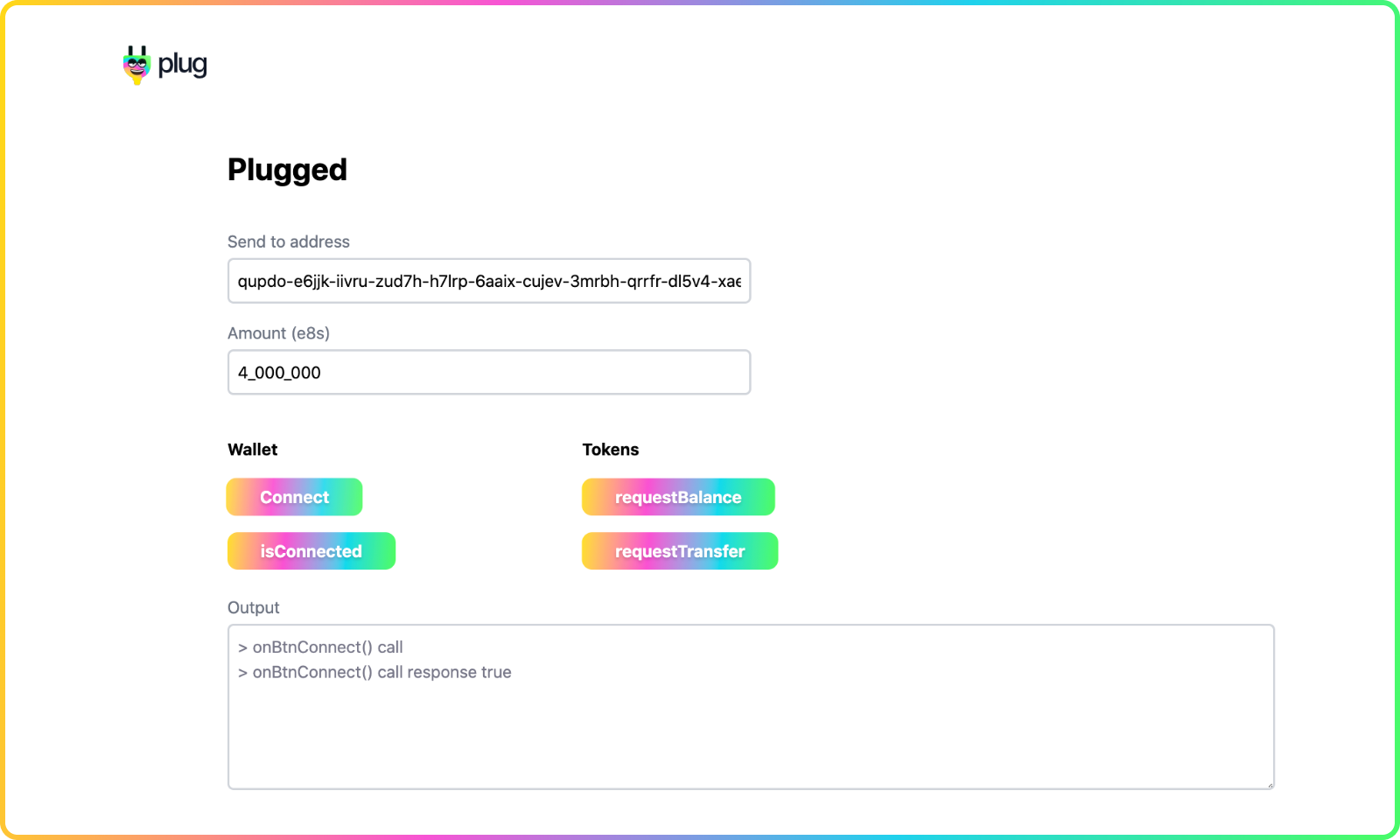
Task: Click the plug wordmark text
Action: coord(182,65)
